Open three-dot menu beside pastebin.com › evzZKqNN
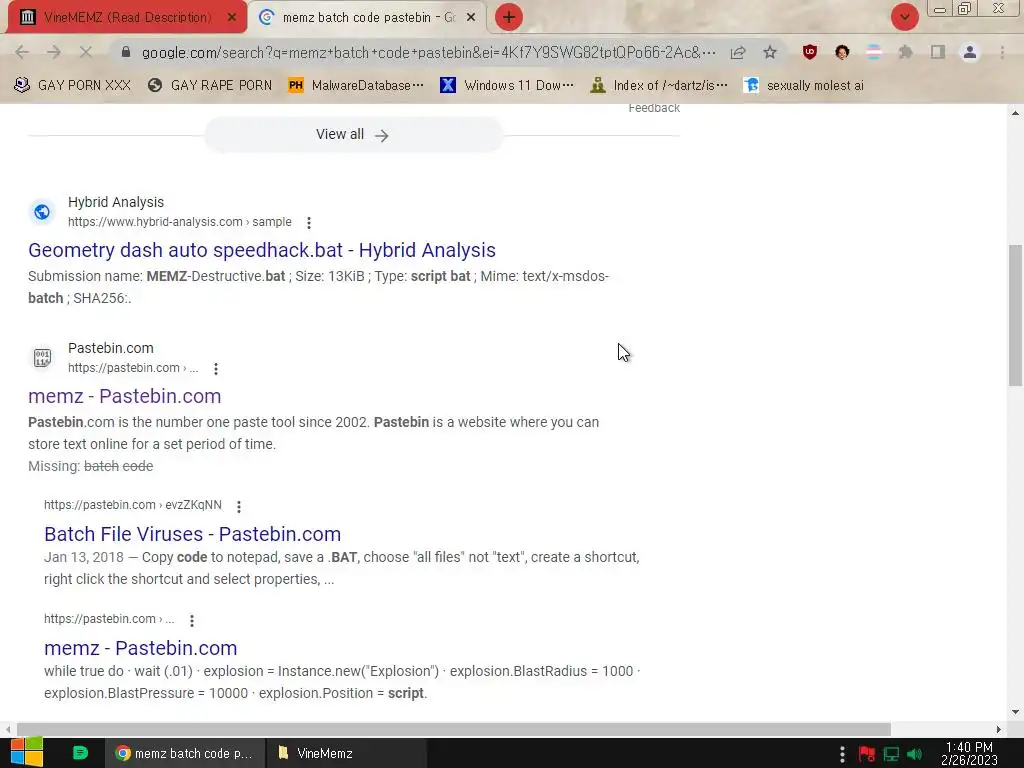The width and height of the screenshot is (1024, 768). tap(239, 506)
